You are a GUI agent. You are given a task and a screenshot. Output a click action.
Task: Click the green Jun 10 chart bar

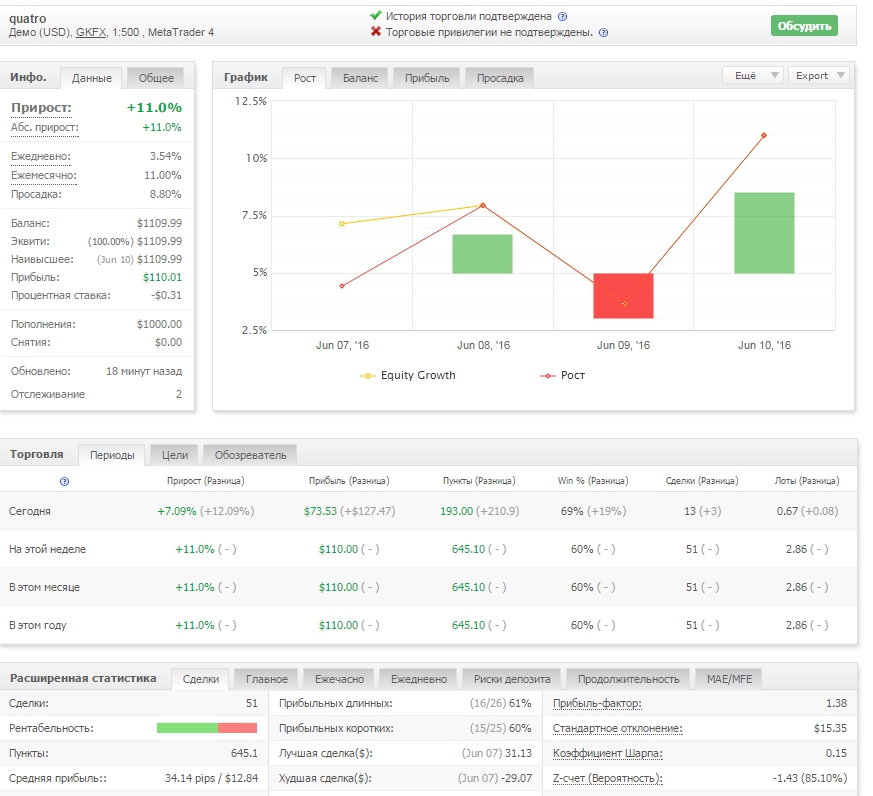pos(764,233)
